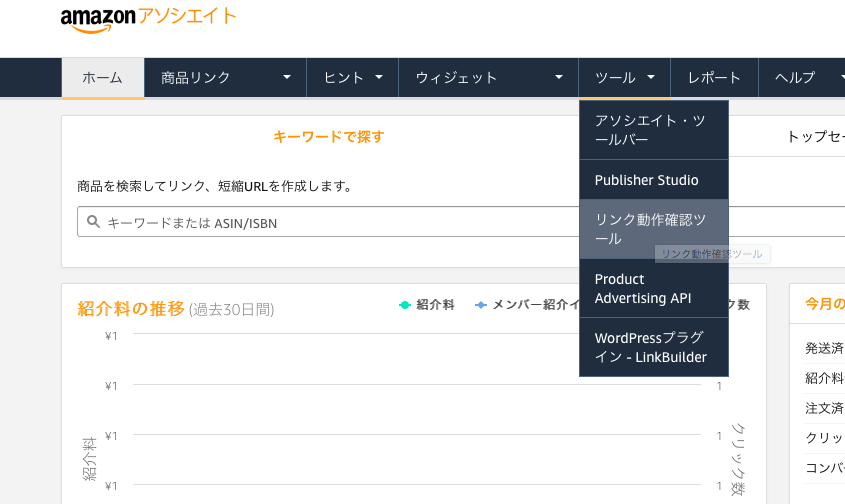Select リンク動作確認ツール from the dropdown
Screen dimensions: 845x504
(x=654, y=229)
